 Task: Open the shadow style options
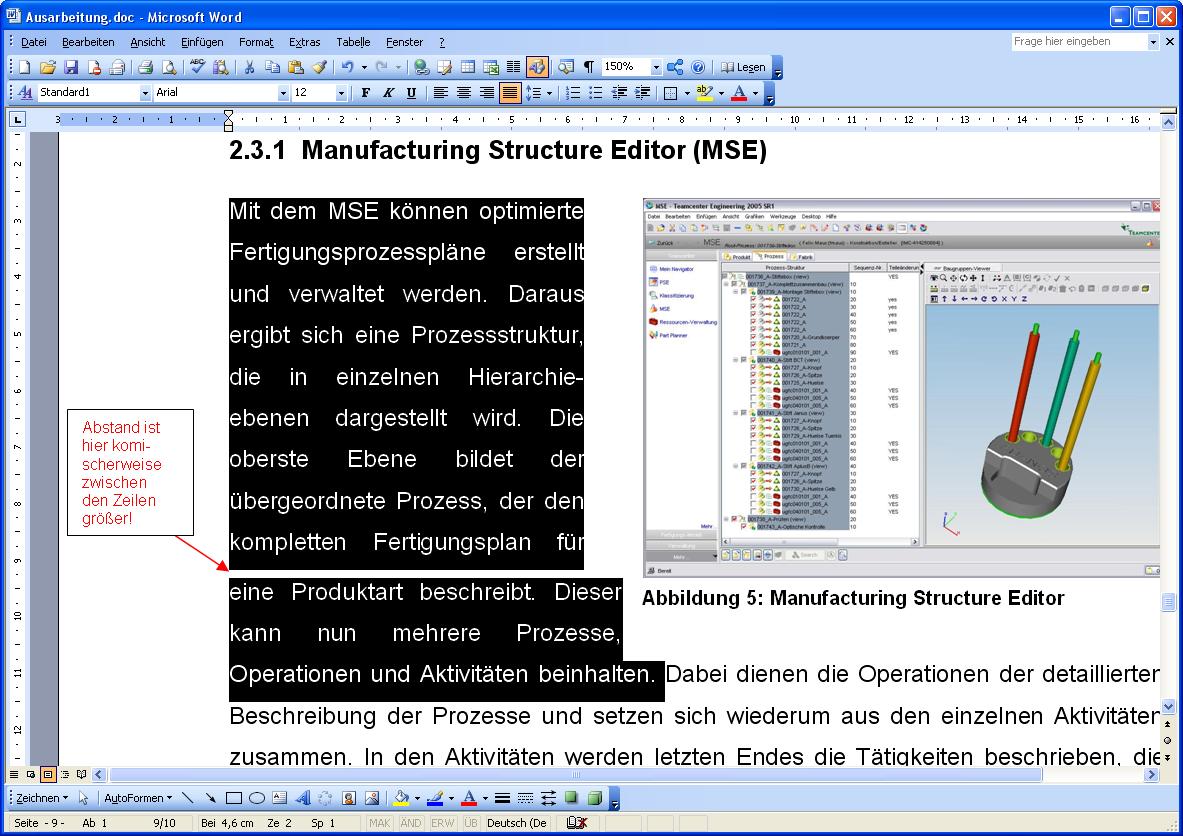(x=572, y=798)
